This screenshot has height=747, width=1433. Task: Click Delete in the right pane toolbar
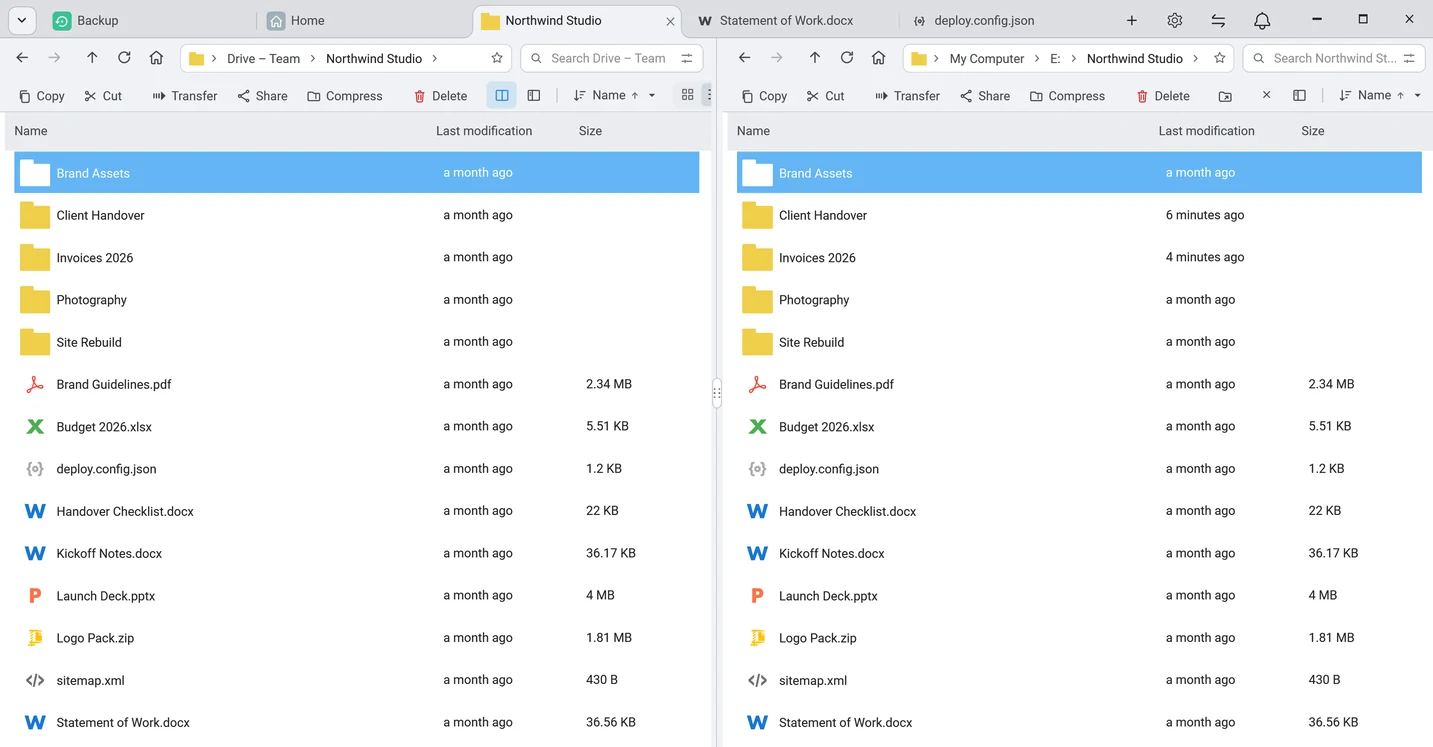tap(1162, 96)
